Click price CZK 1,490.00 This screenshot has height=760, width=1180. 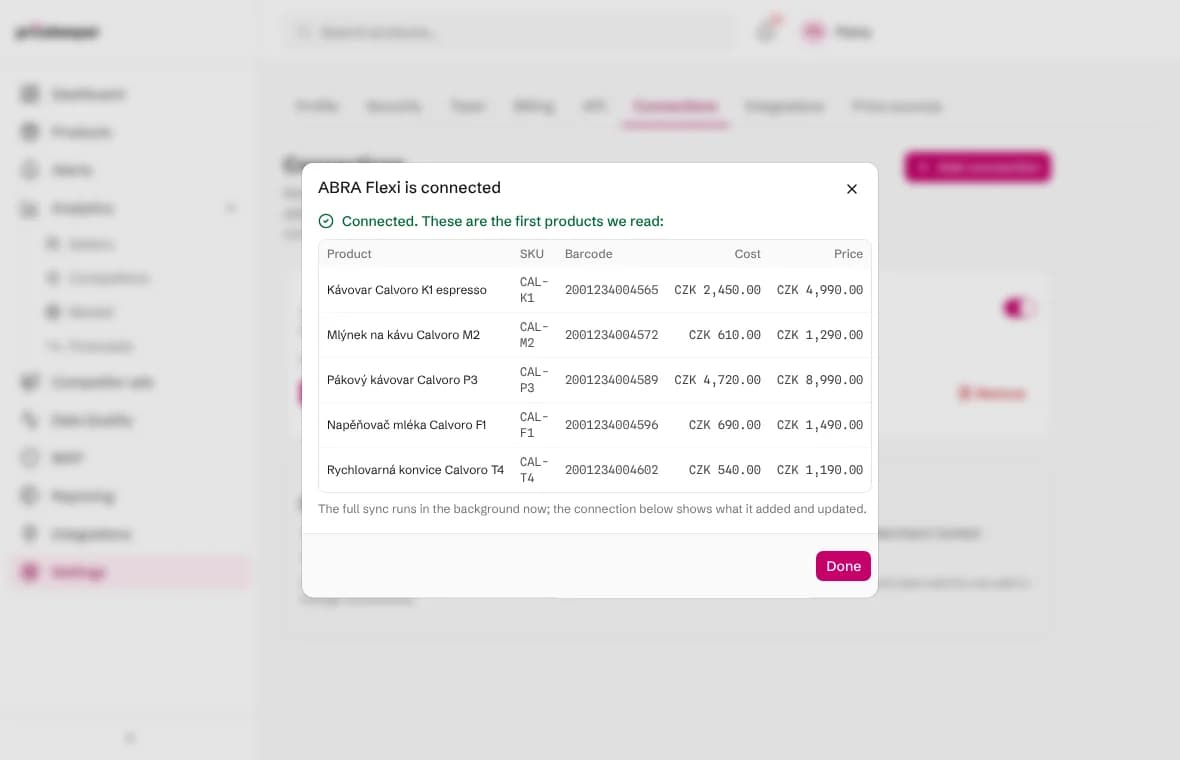click(x=820, y=425)
